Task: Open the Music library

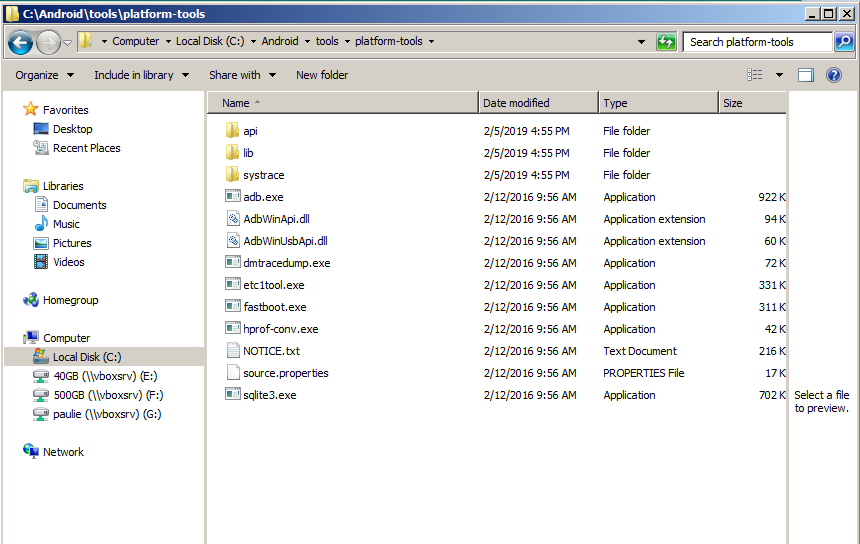Action: click(x=66, y=224)
